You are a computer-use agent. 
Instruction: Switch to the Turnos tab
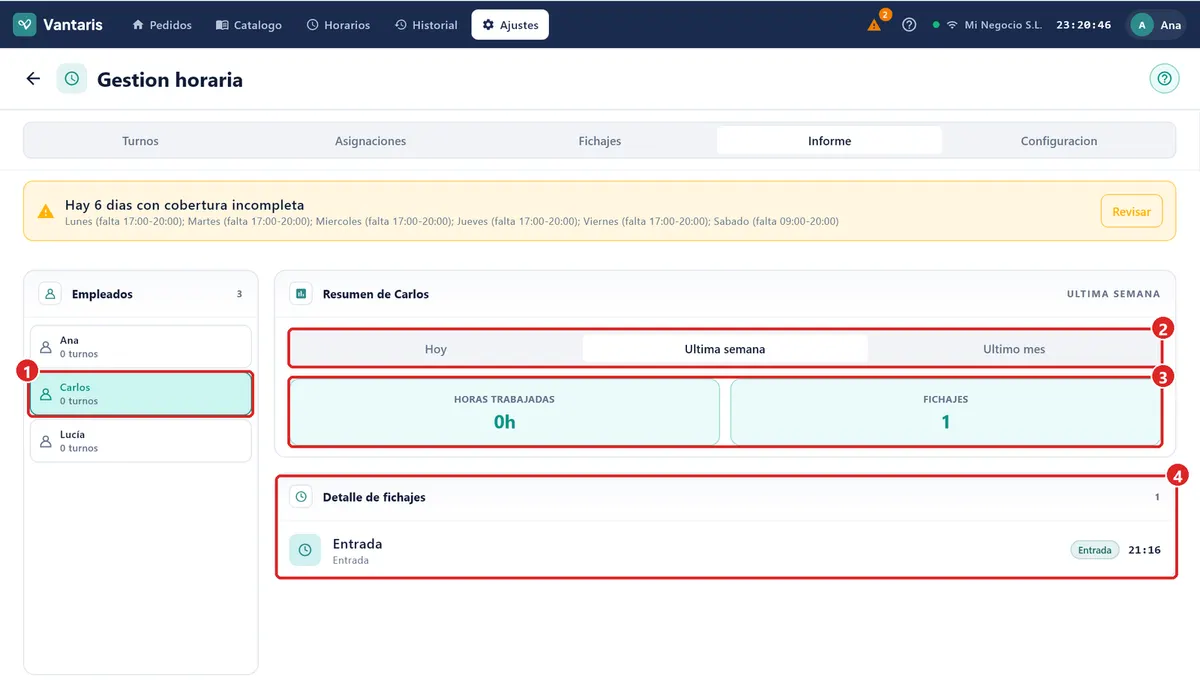(140, 141)
